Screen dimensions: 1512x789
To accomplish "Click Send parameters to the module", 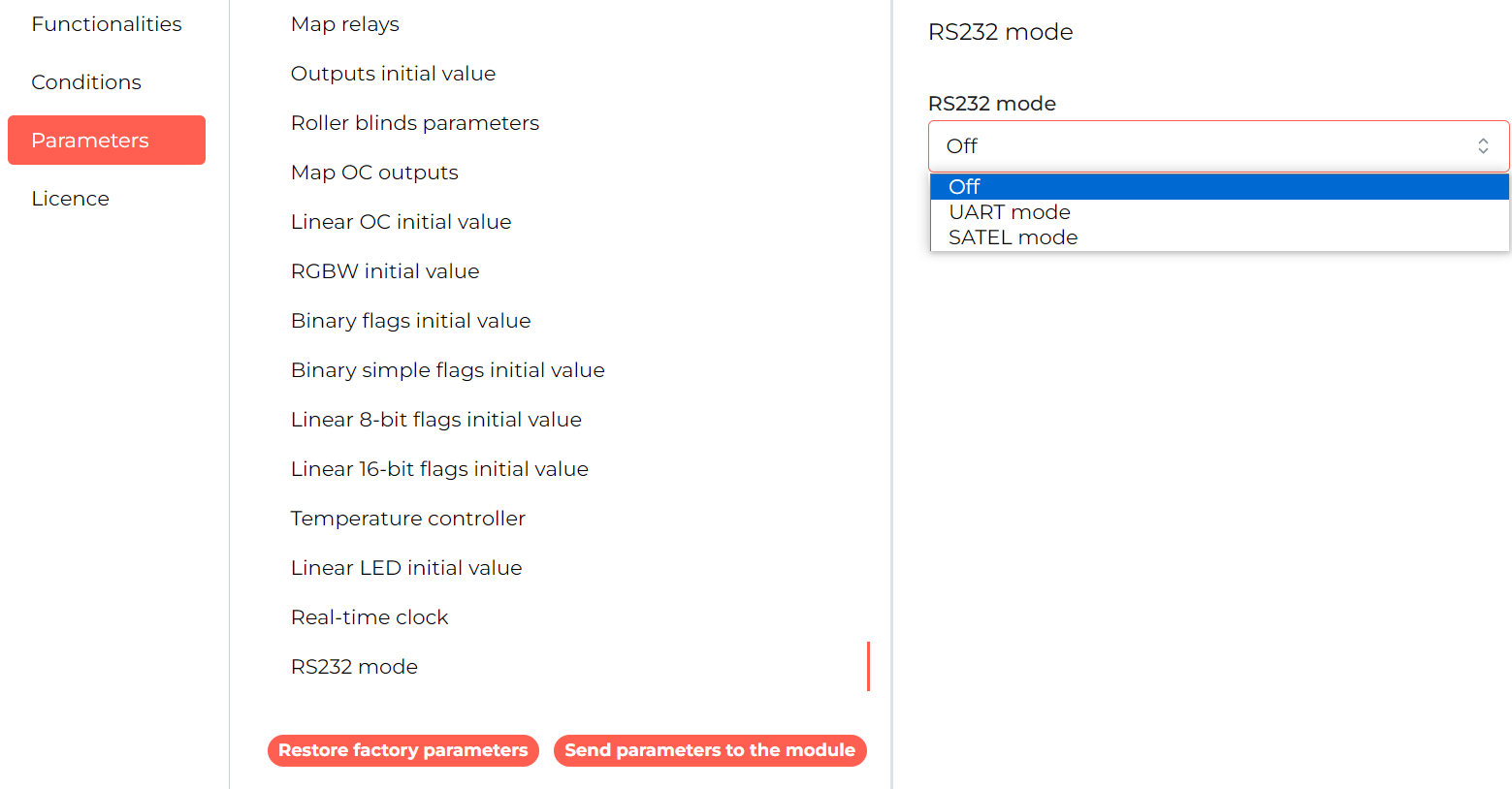I will point(710,750).
